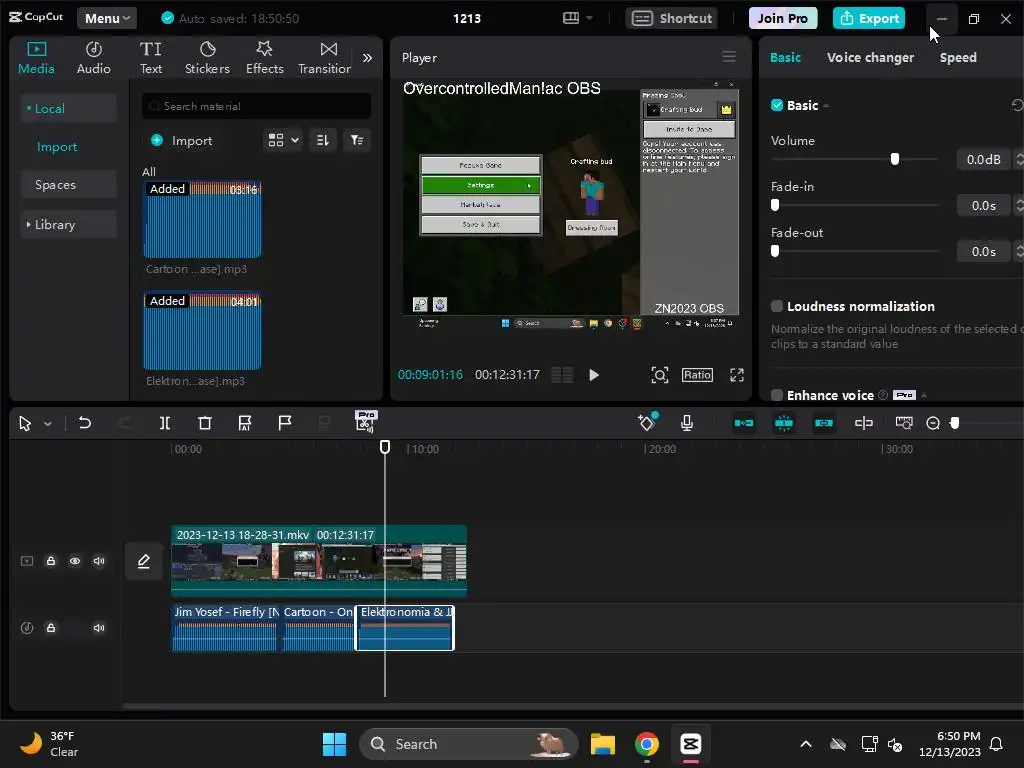Open the grid view options dropdown
1024x768 pixels.
[x=283, y=140]
